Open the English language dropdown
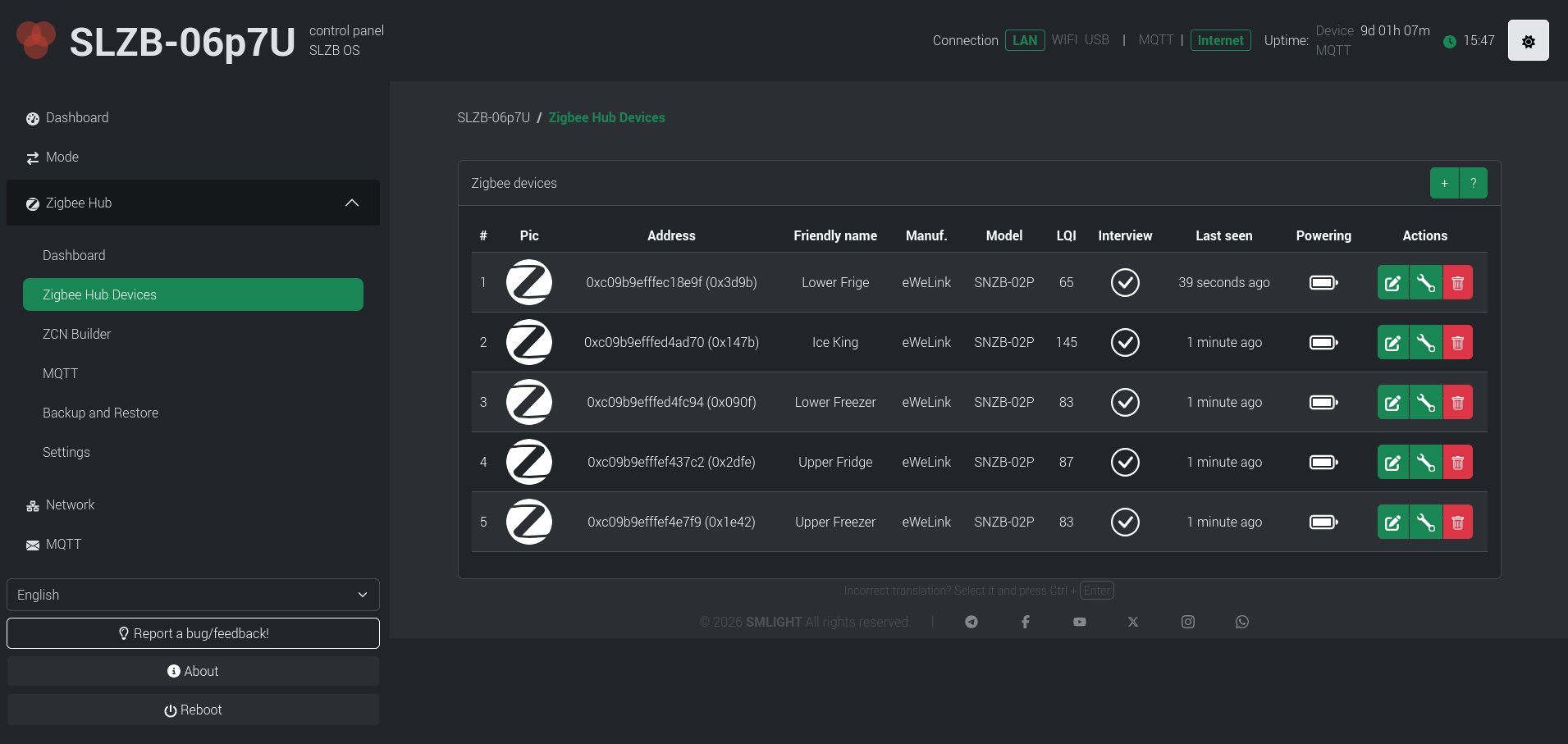 [193, 595]
